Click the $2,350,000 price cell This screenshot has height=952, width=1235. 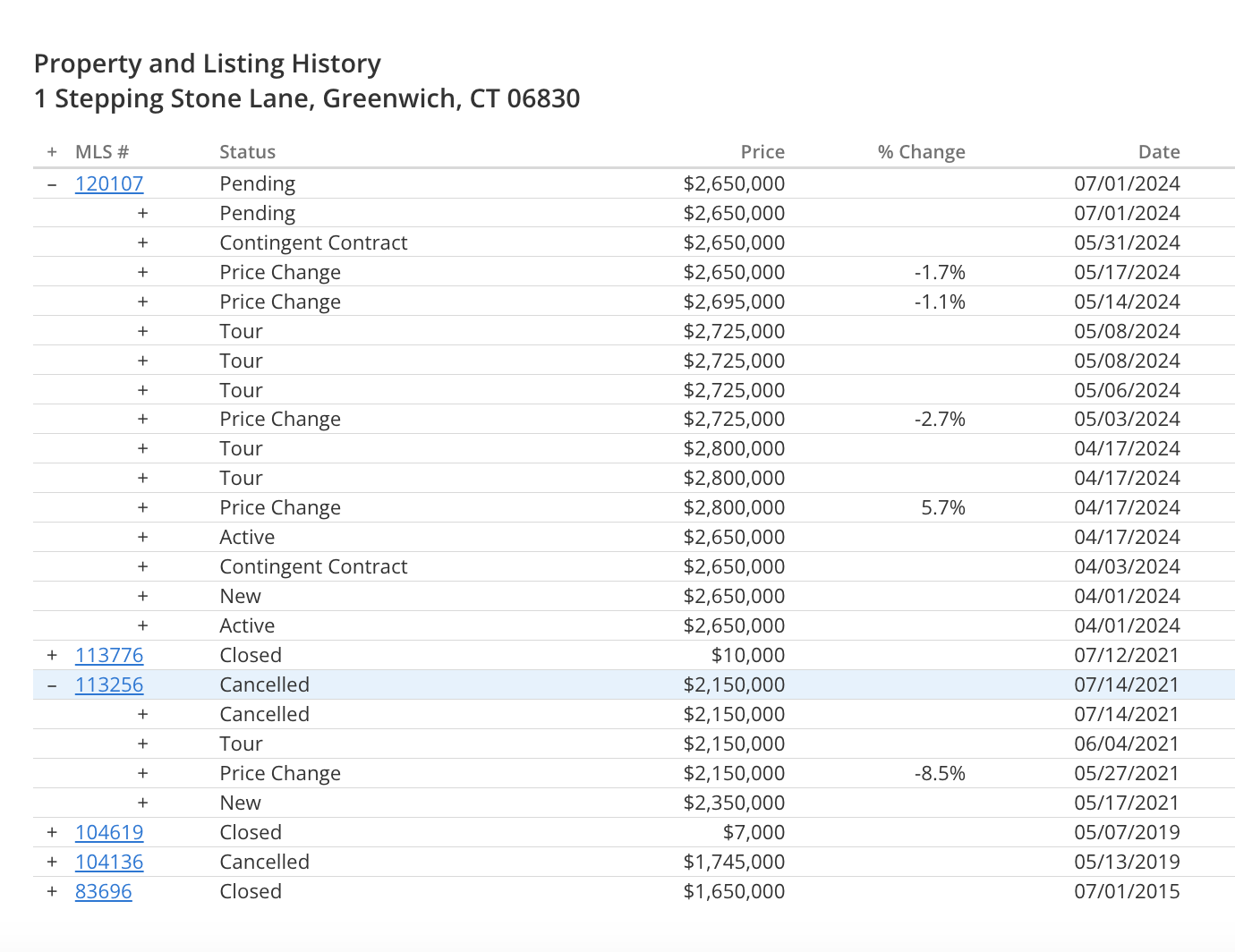point(734,803)
